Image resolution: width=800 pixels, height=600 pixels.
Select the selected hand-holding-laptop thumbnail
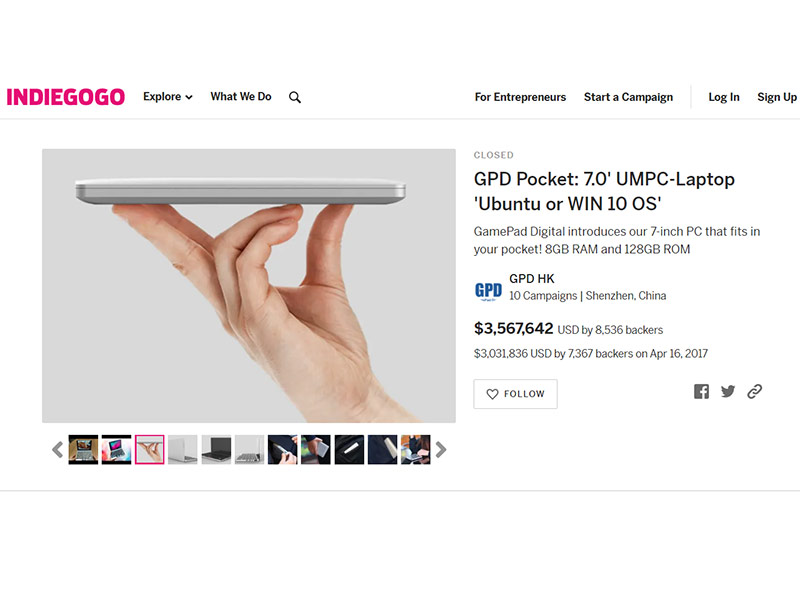tap(149, 449)
